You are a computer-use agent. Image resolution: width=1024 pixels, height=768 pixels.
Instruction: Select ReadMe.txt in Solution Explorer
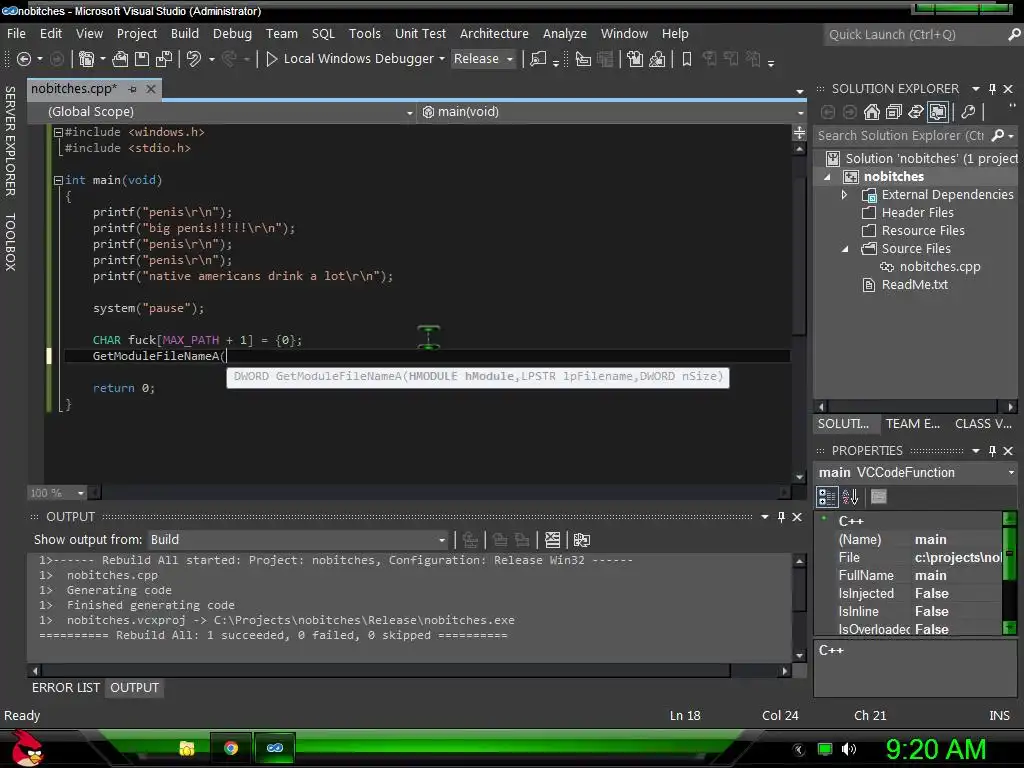click(x=914, y=285)
